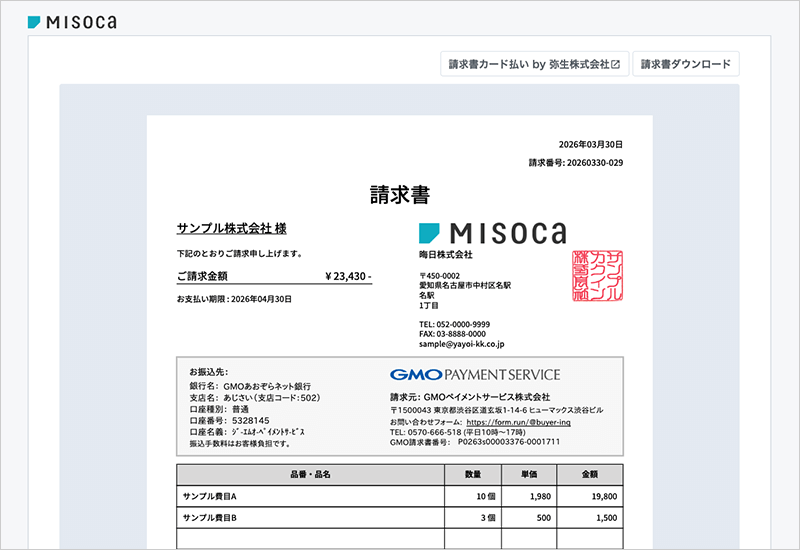Image resolution: width=800 pixels, height=550 pixels.
Task: Click the 金額 column header
Action: tap(589, 474)
